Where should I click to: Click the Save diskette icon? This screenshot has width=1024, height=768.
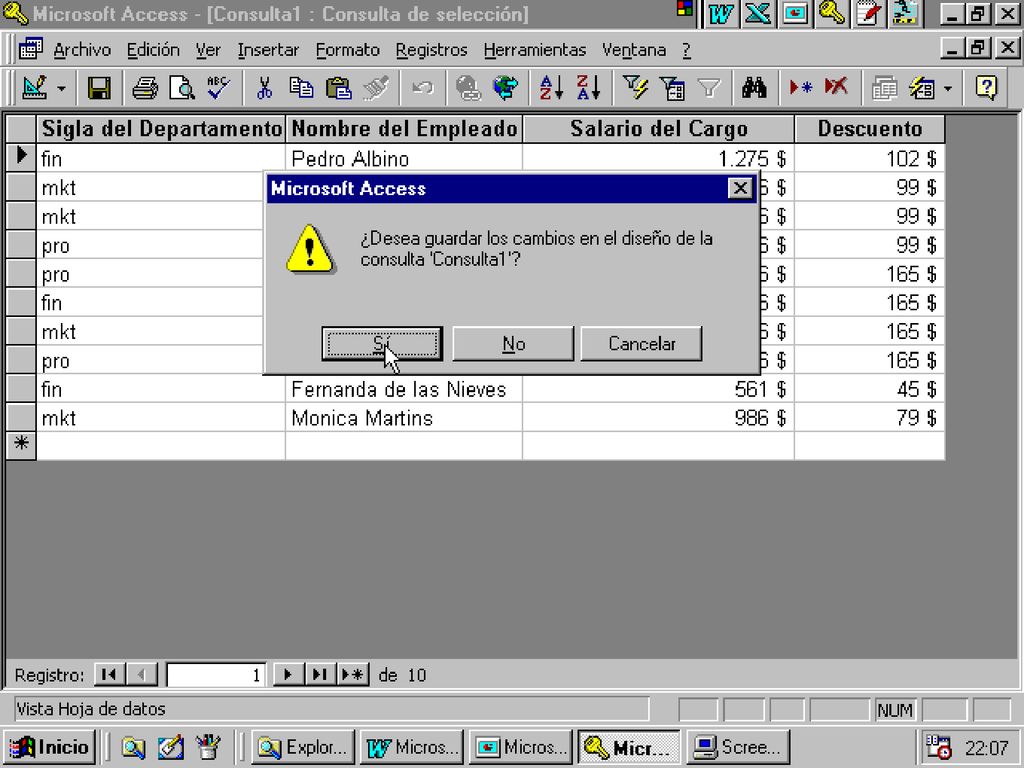[x=99, y=88]
